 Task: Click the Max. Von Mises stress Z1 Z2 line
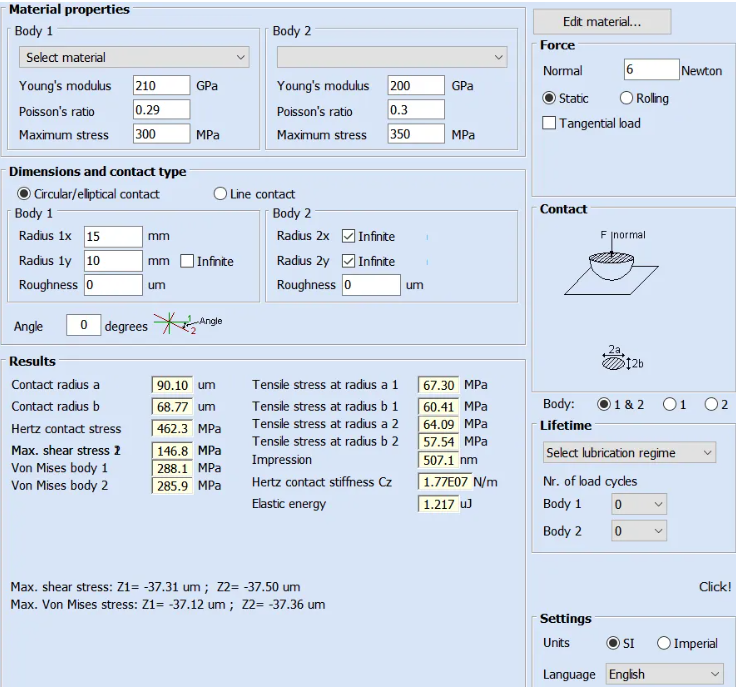[168, 604]
